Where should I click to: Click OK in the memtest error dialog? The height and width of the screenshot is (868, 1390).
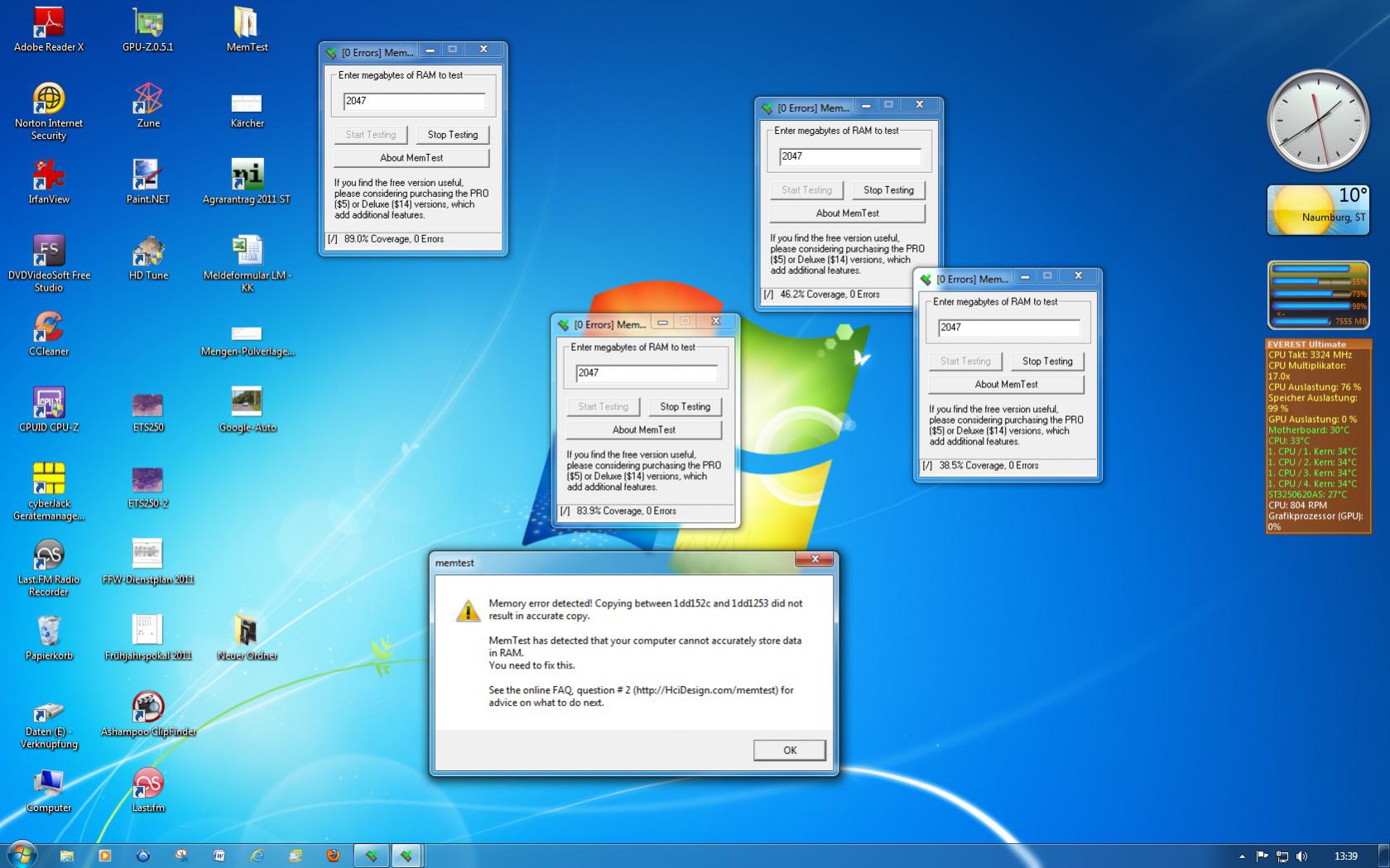pyautogui.click(x=790, y=750)
